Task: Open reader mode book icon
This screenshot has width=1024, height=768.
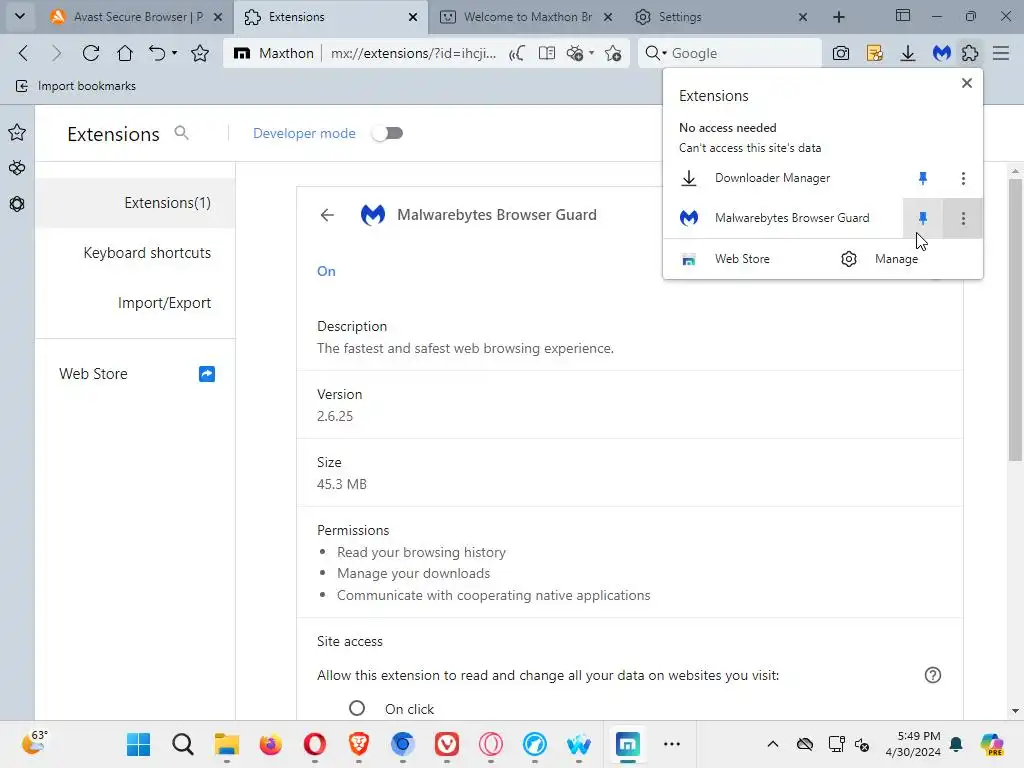Action: click(547, 53)
